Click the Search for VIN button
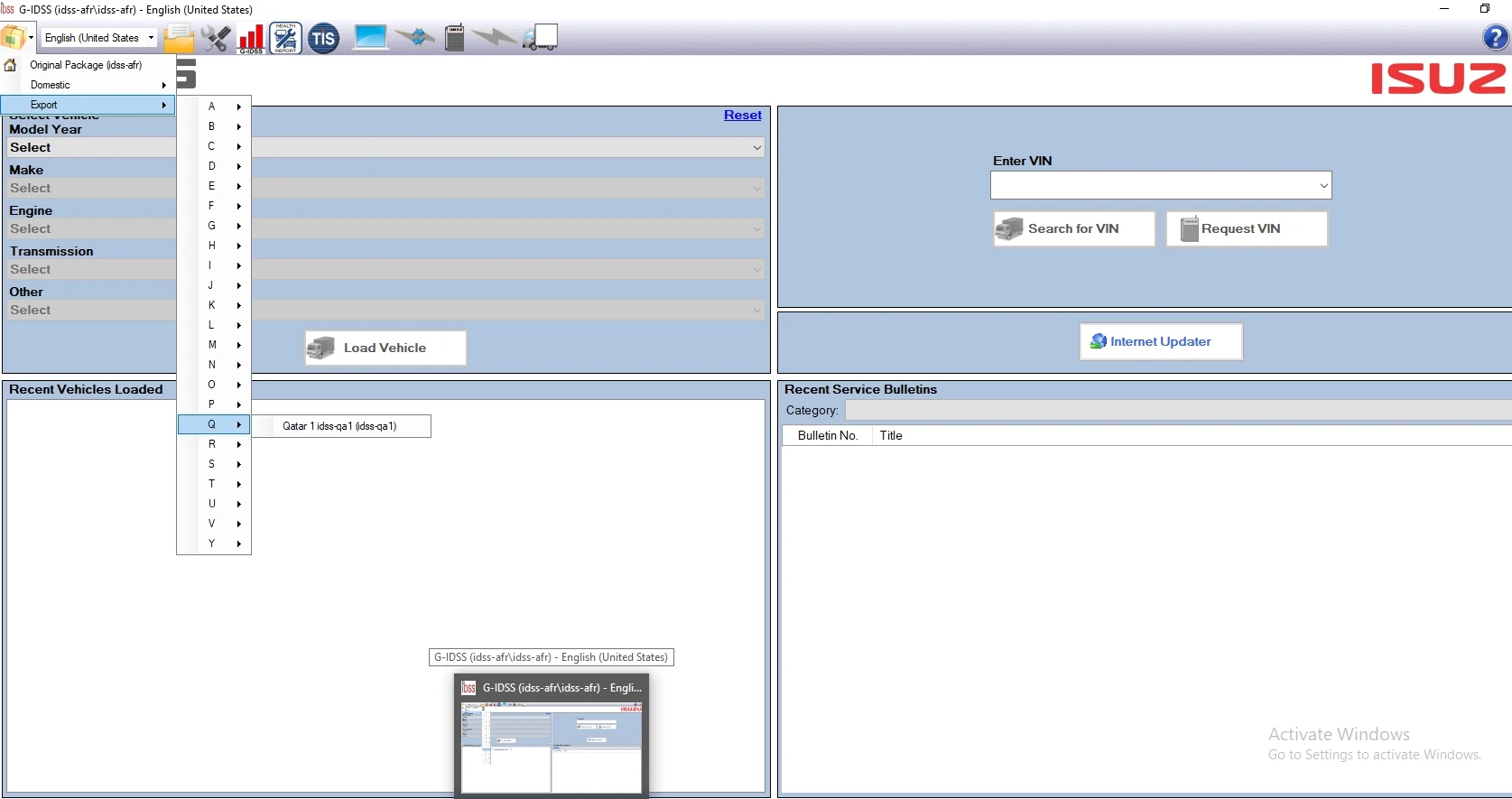 pos(1074,228)
